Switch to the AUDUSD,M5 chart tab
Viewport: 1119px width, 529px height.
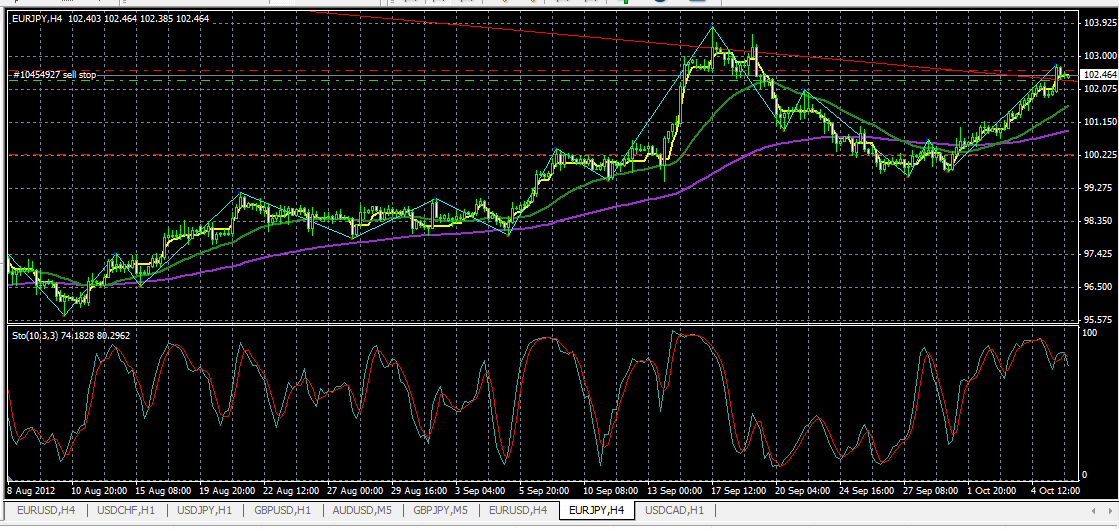coord(362,511)
